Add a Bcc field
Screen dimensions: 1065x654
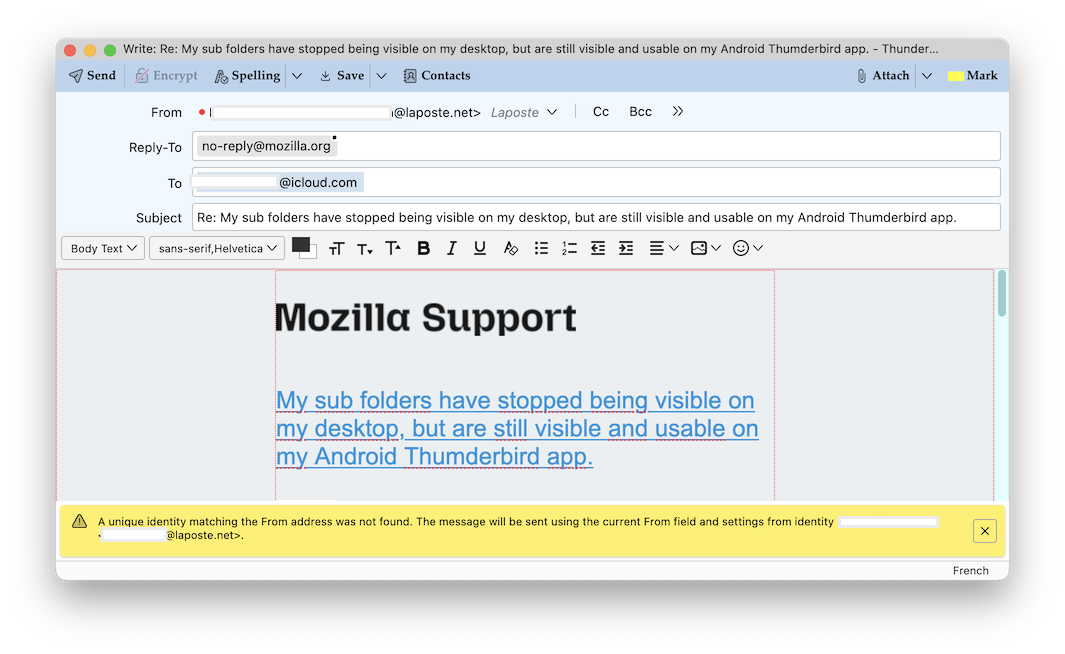click(640, 111)
